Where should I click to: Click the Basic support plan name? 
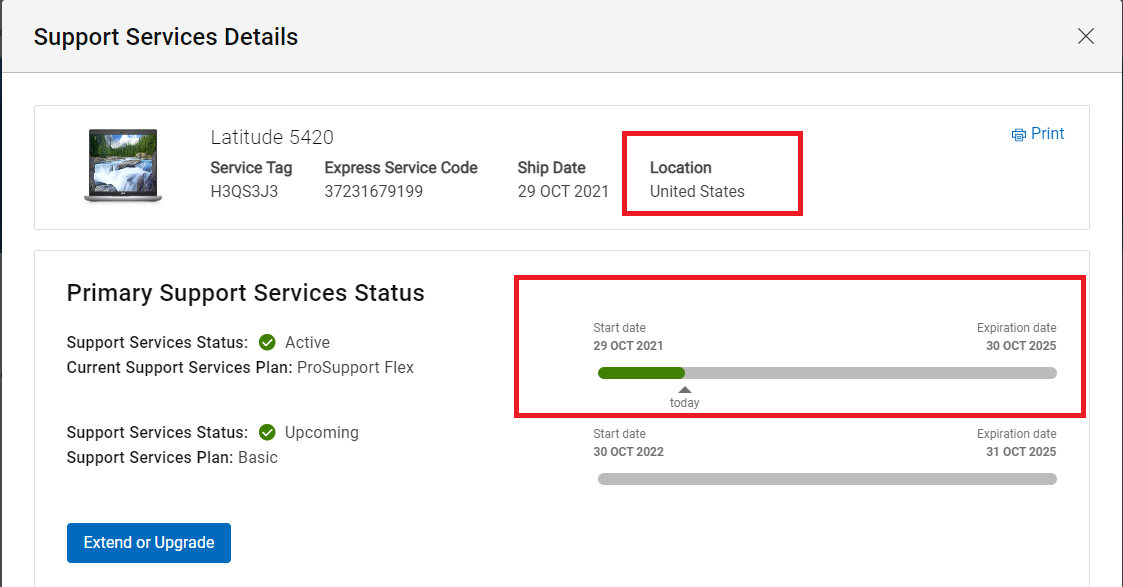[x=257, y=457]
